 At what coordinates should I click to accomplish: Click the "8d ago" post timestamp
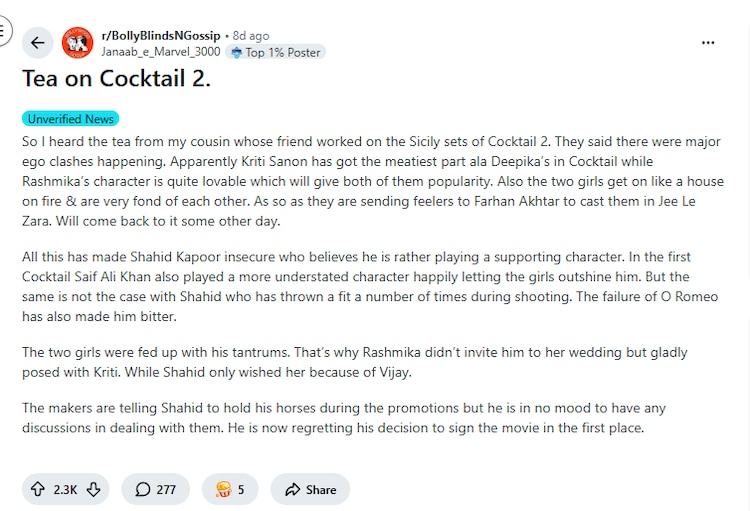pos(252,36)
